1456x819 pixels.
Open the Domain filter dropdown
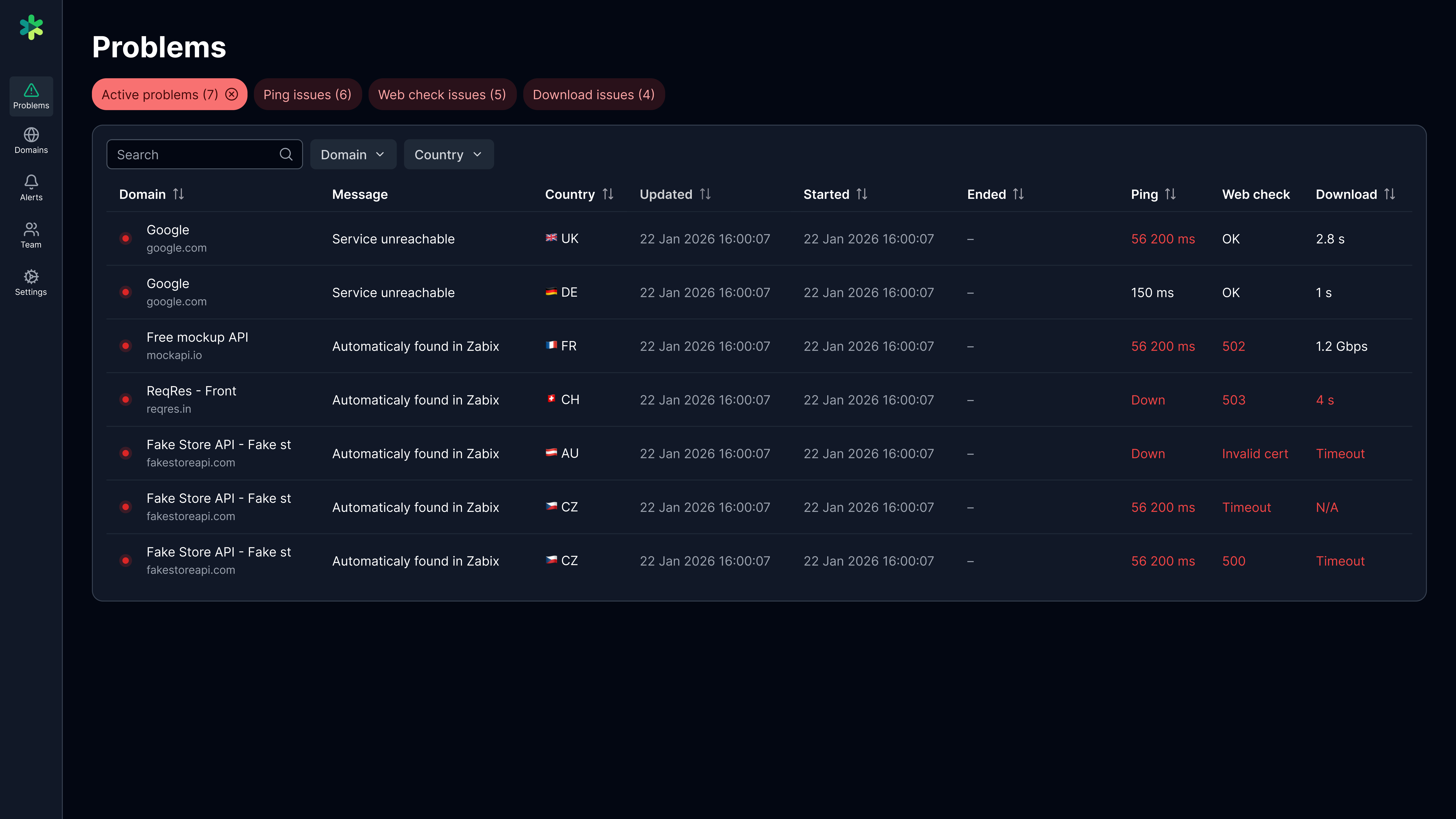click(353, 154)
